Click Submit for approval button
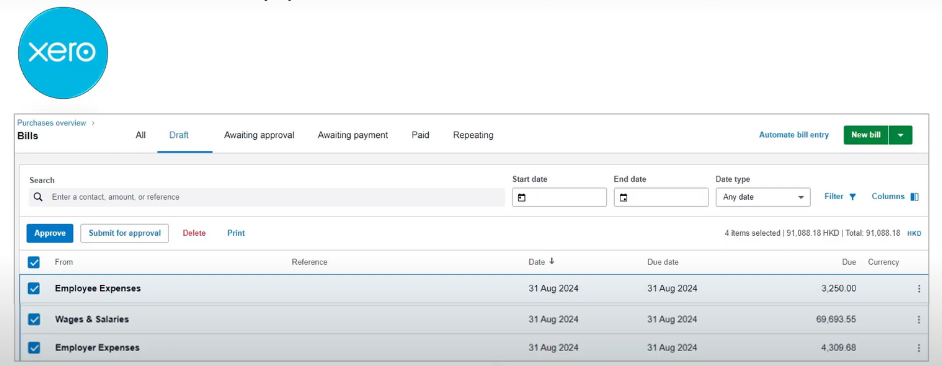942x366 pixels. point(124,233)
